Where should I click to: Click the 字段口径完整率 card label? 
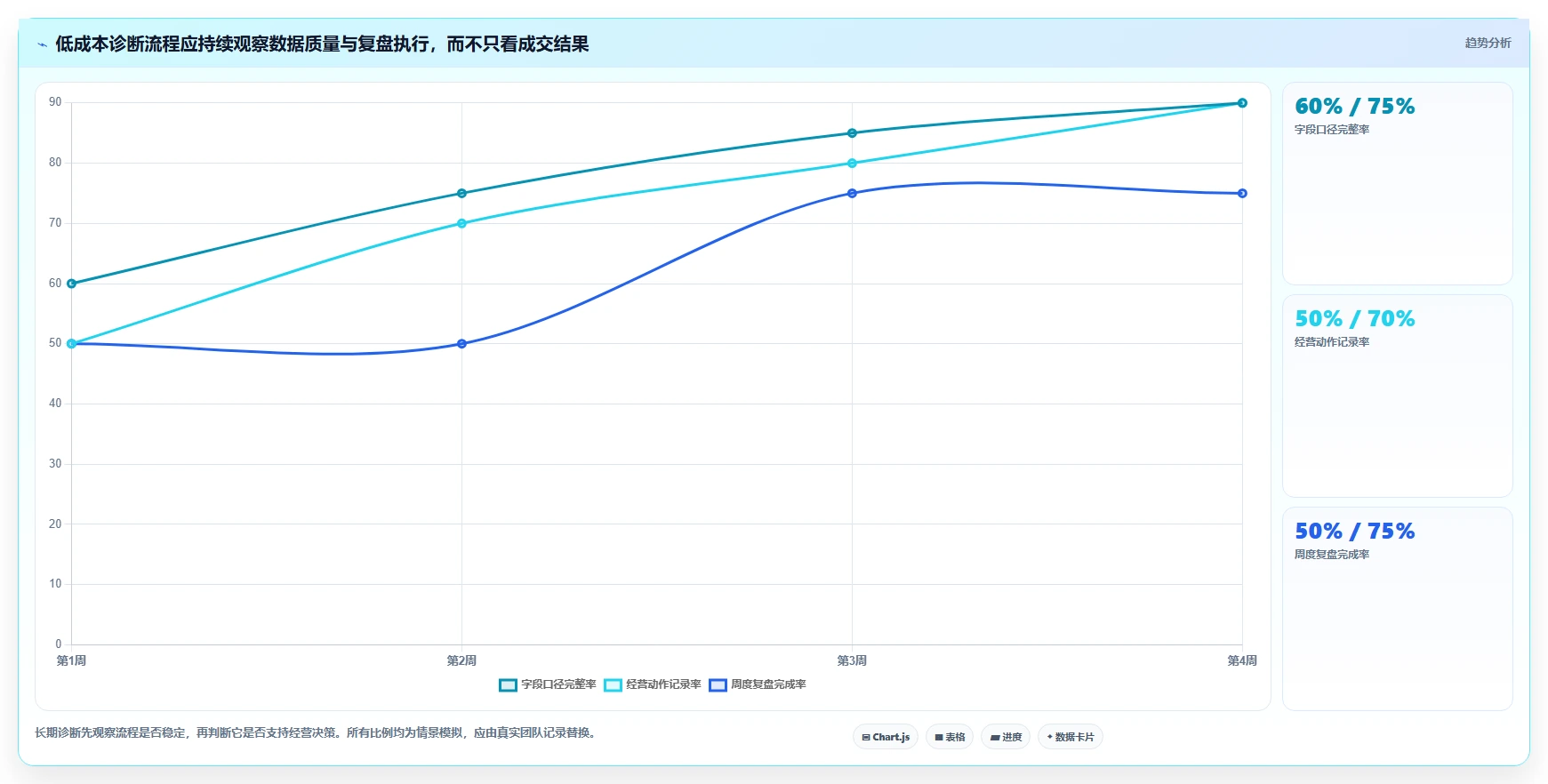click(1332, 130)
